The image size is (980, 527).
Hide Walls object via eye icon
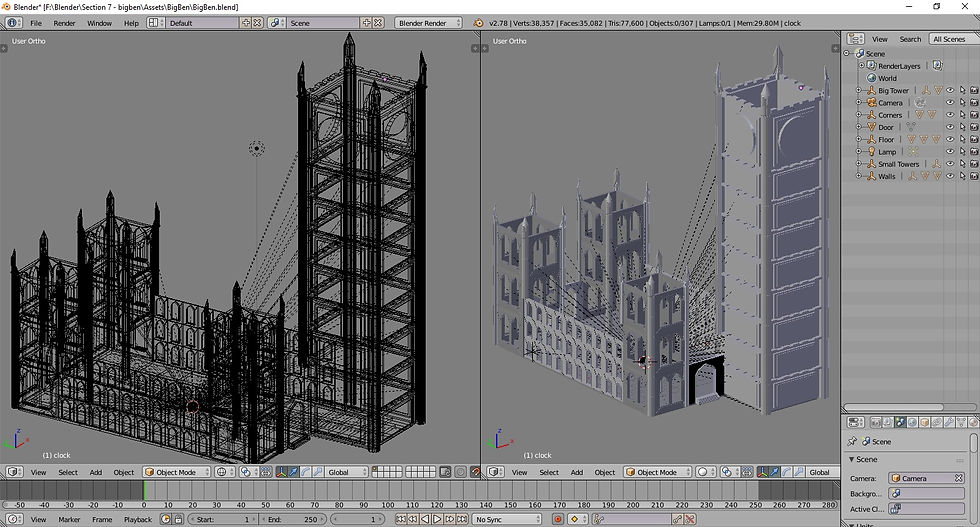950,176
